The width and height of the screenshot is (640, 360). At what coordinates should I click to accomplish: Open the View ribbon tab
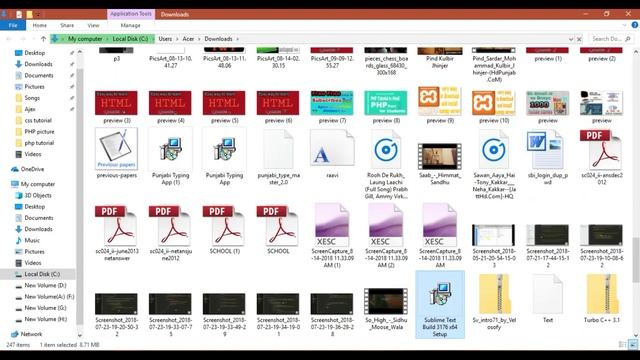(x=93, y=25)
